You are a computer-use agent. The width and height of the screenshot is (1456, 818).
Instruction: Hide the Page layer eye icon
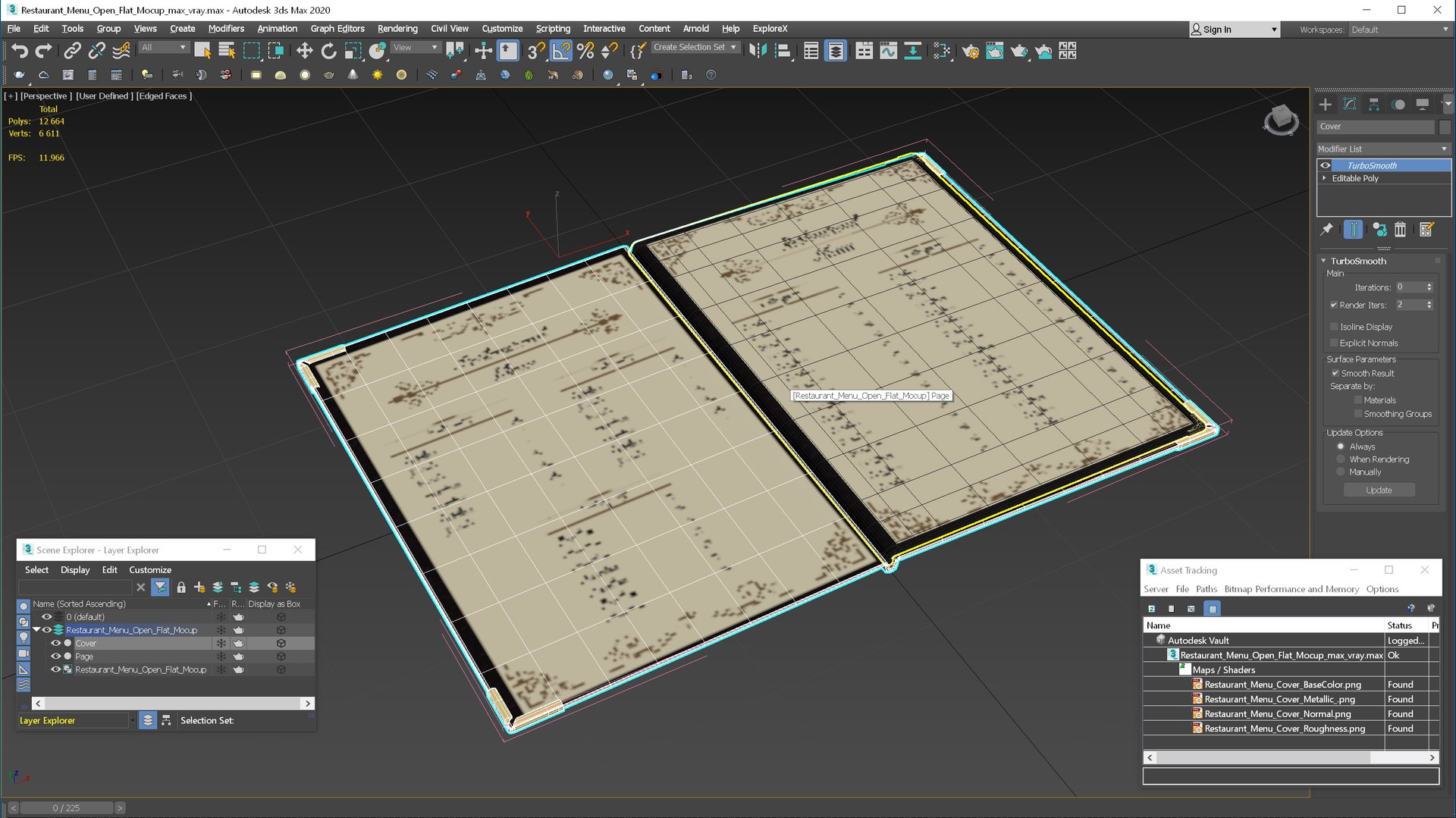click(x=55, y=657)
